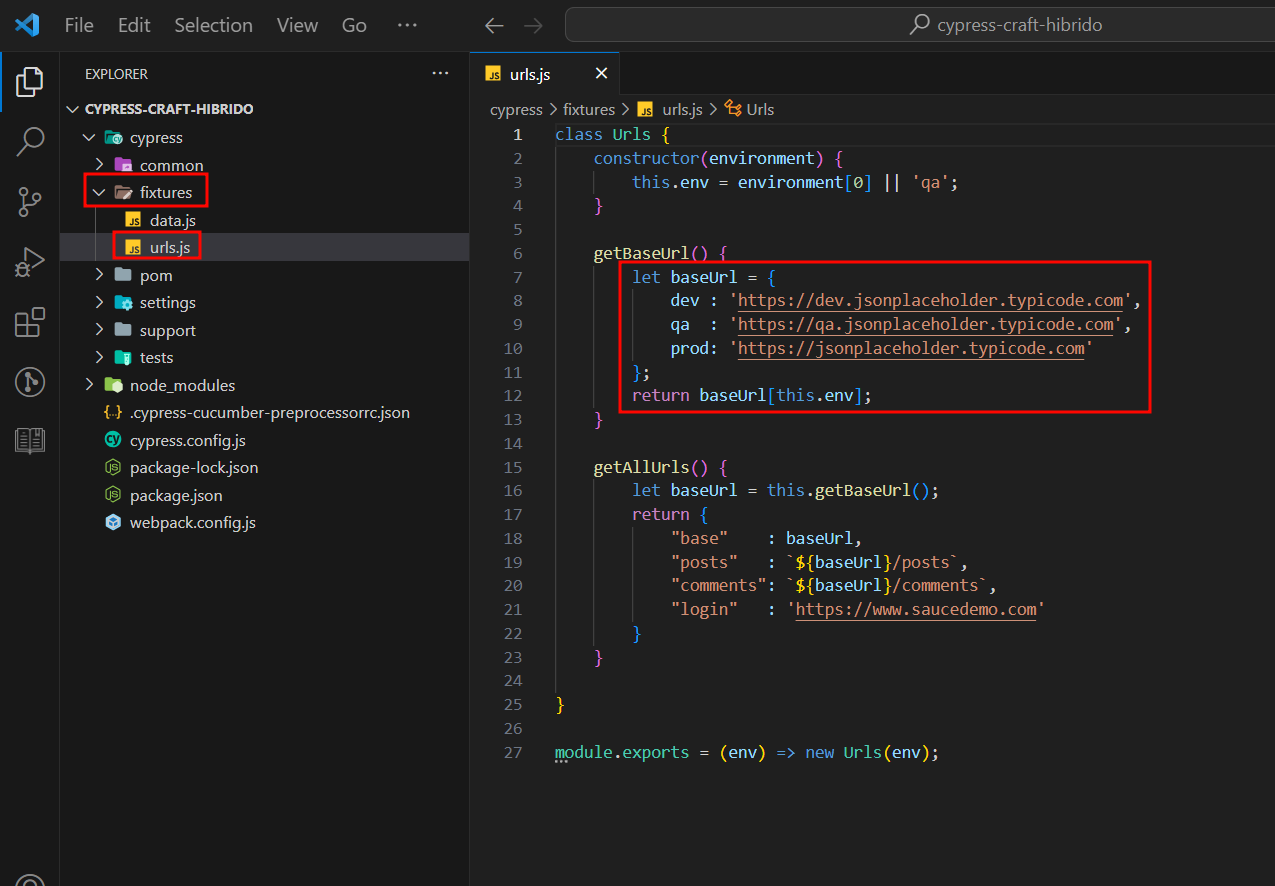The image size is (1275, 886).
Task: Open the book-shaped icon in activity bar
Action: pos(30,441)
